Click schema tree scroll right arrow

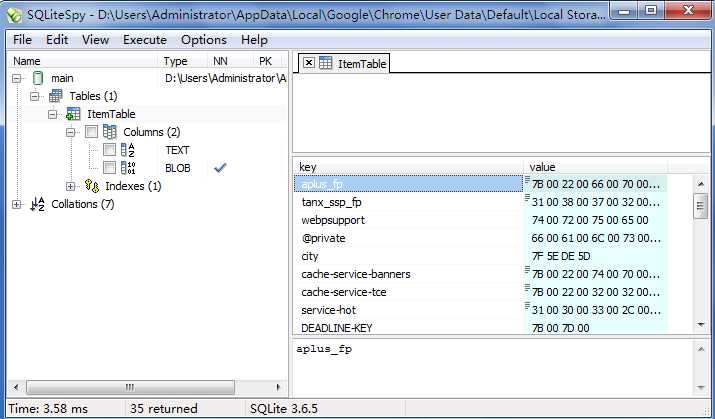click(x=278, y=388)
